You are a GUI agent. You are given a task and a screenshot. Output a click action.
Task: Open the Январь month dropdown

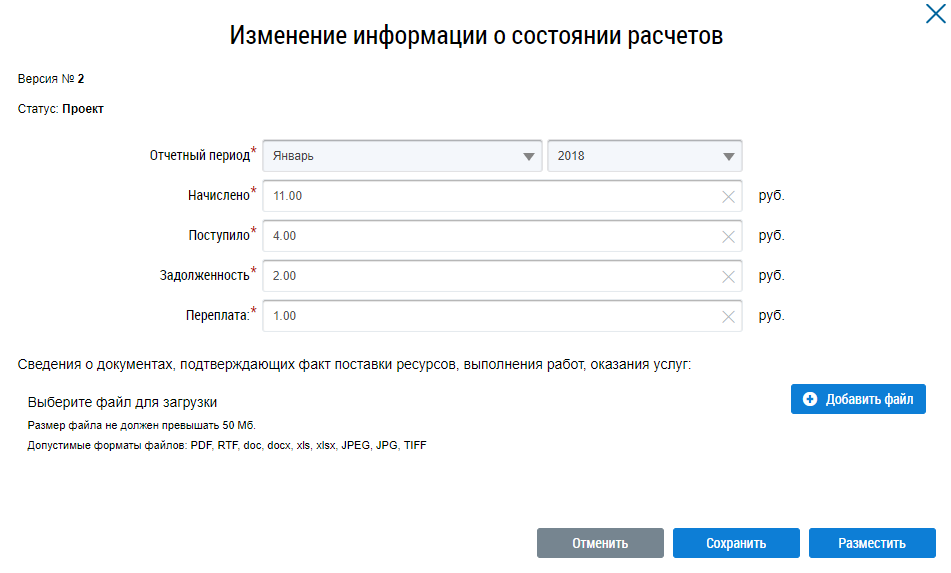[x=402, y=156]
